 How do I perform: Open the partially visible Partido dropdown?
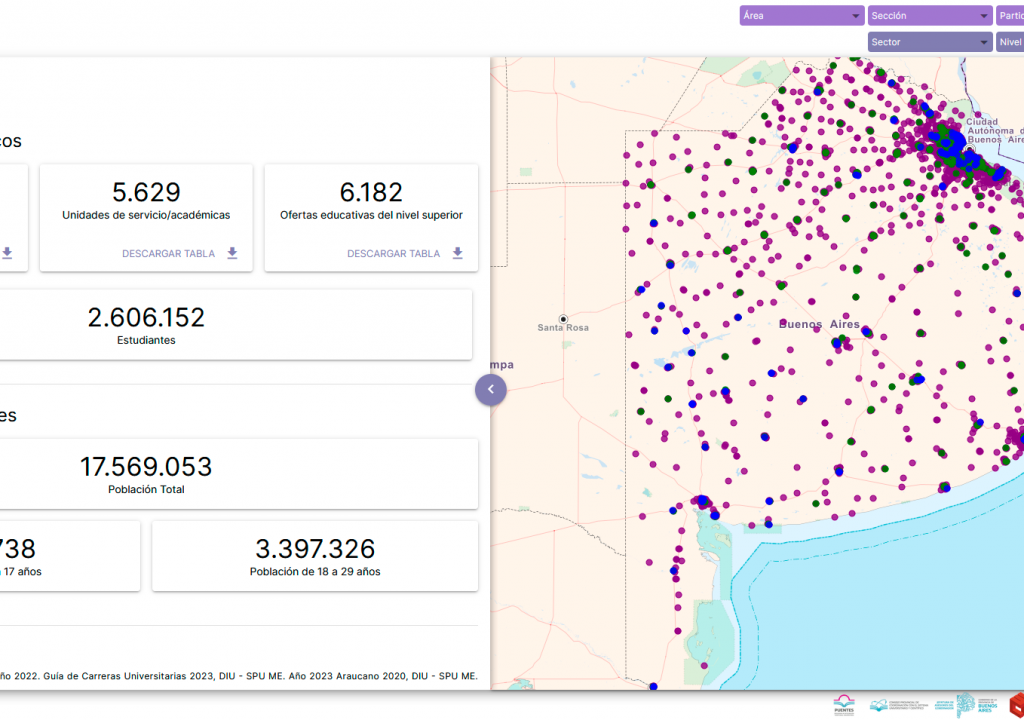(1009, 16)
